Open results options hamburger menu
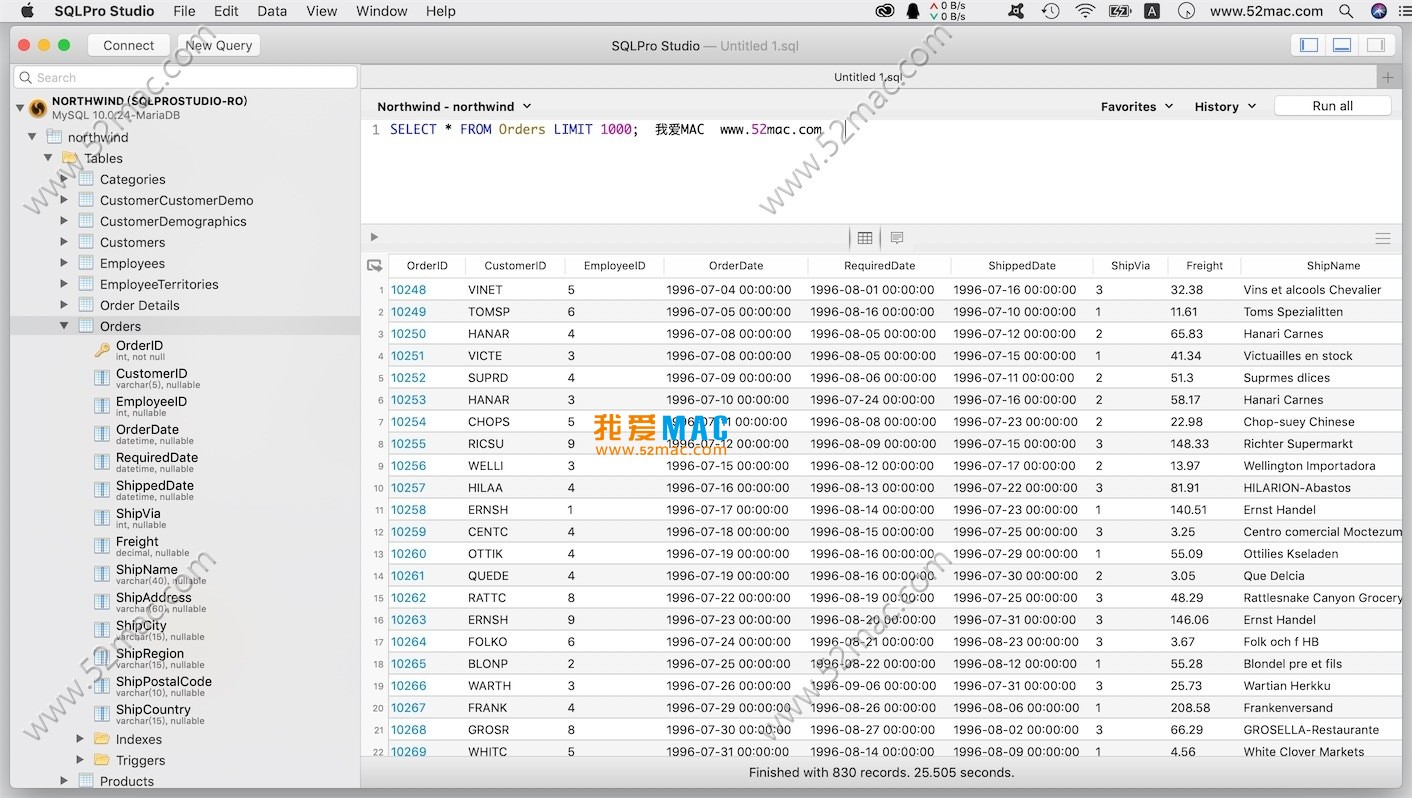Screen dimensions: 1412x798 point(1383,238)
